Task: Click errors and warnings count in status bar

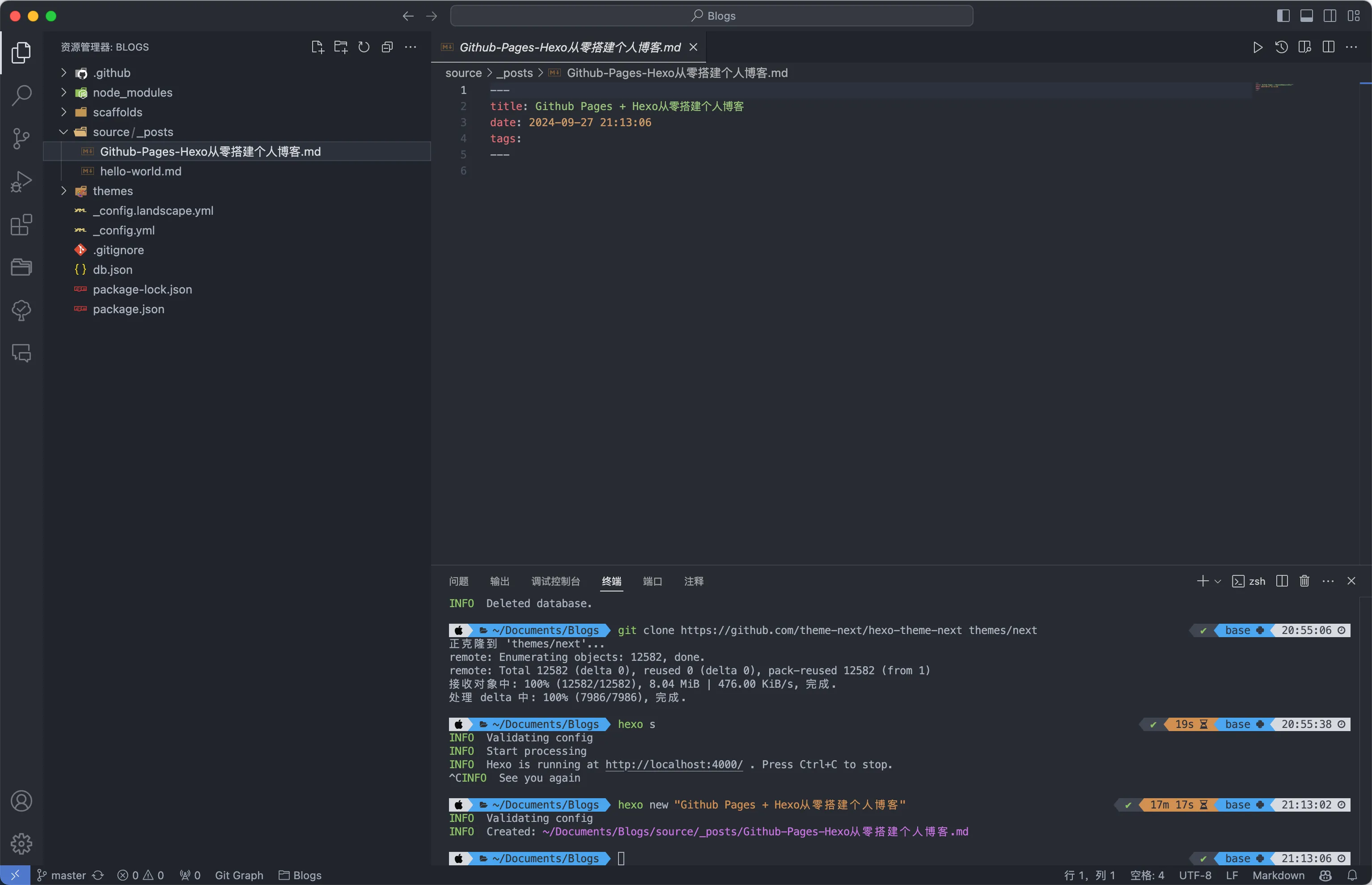Action: [141, 875]
